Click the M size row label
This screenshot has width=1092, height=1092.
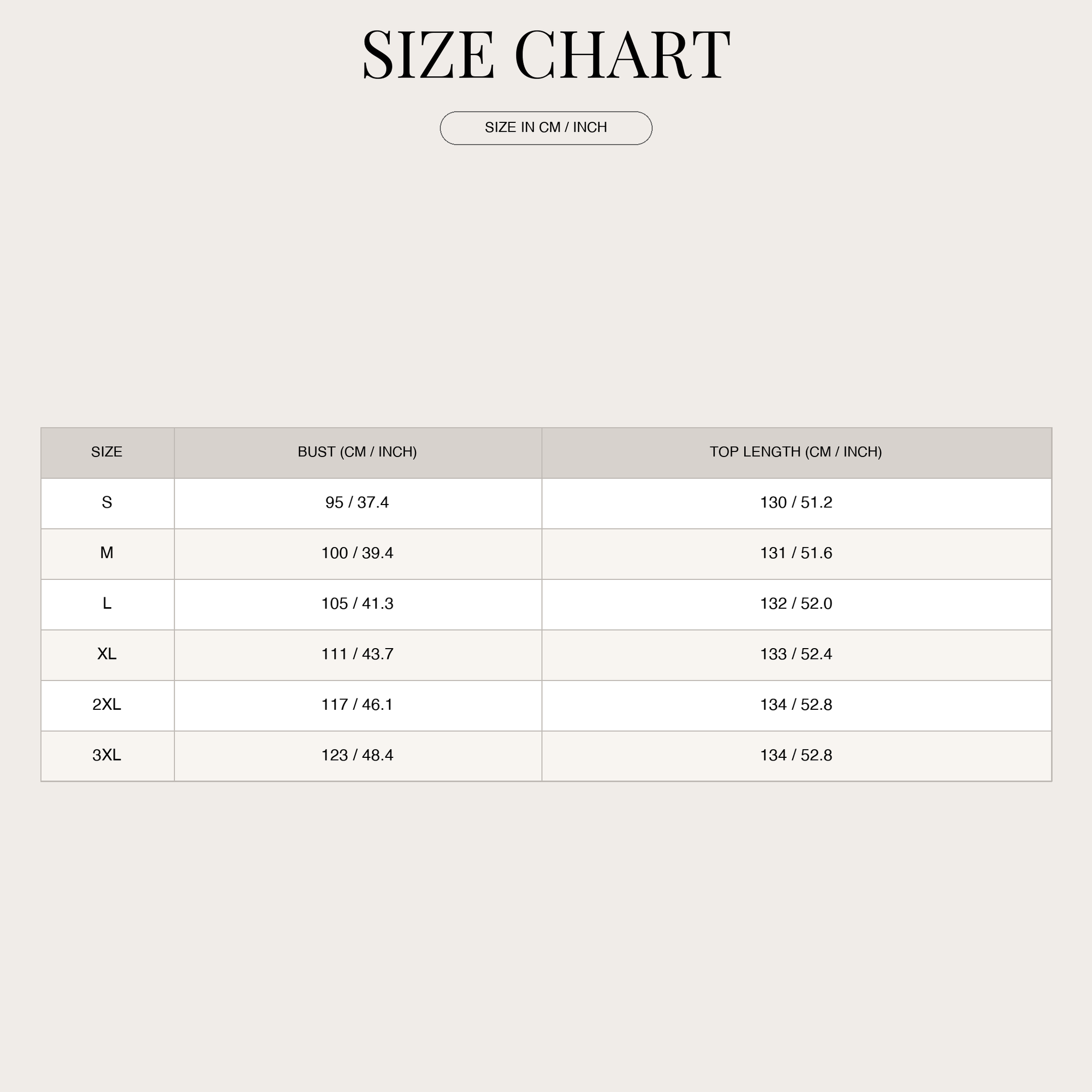point(107,553)
